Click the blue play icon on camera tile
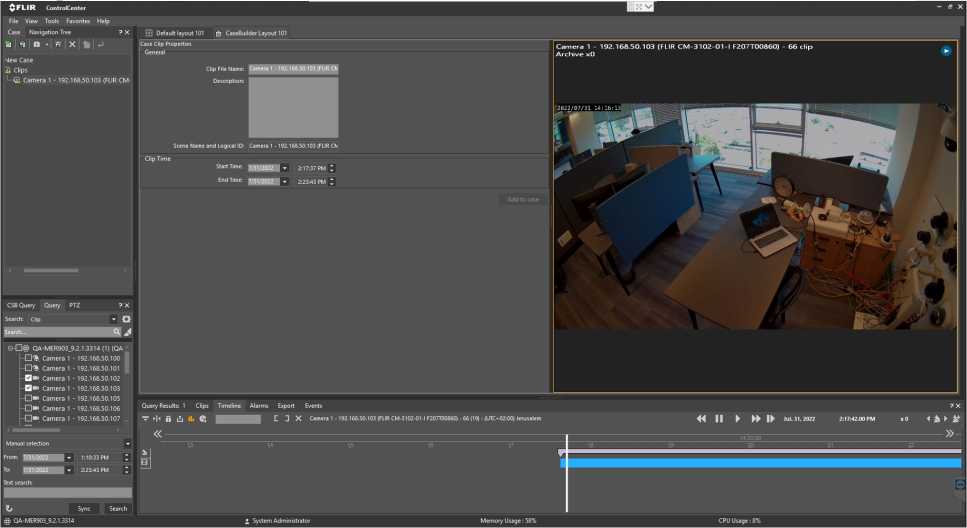 pyautogui.click(x=946, y=50)
